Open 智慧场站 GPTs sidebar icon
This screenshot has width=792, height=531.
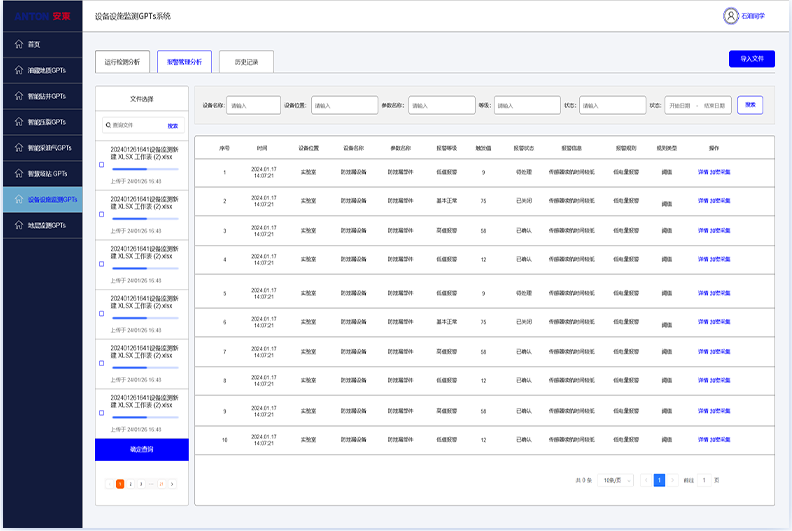click(19, 173)
